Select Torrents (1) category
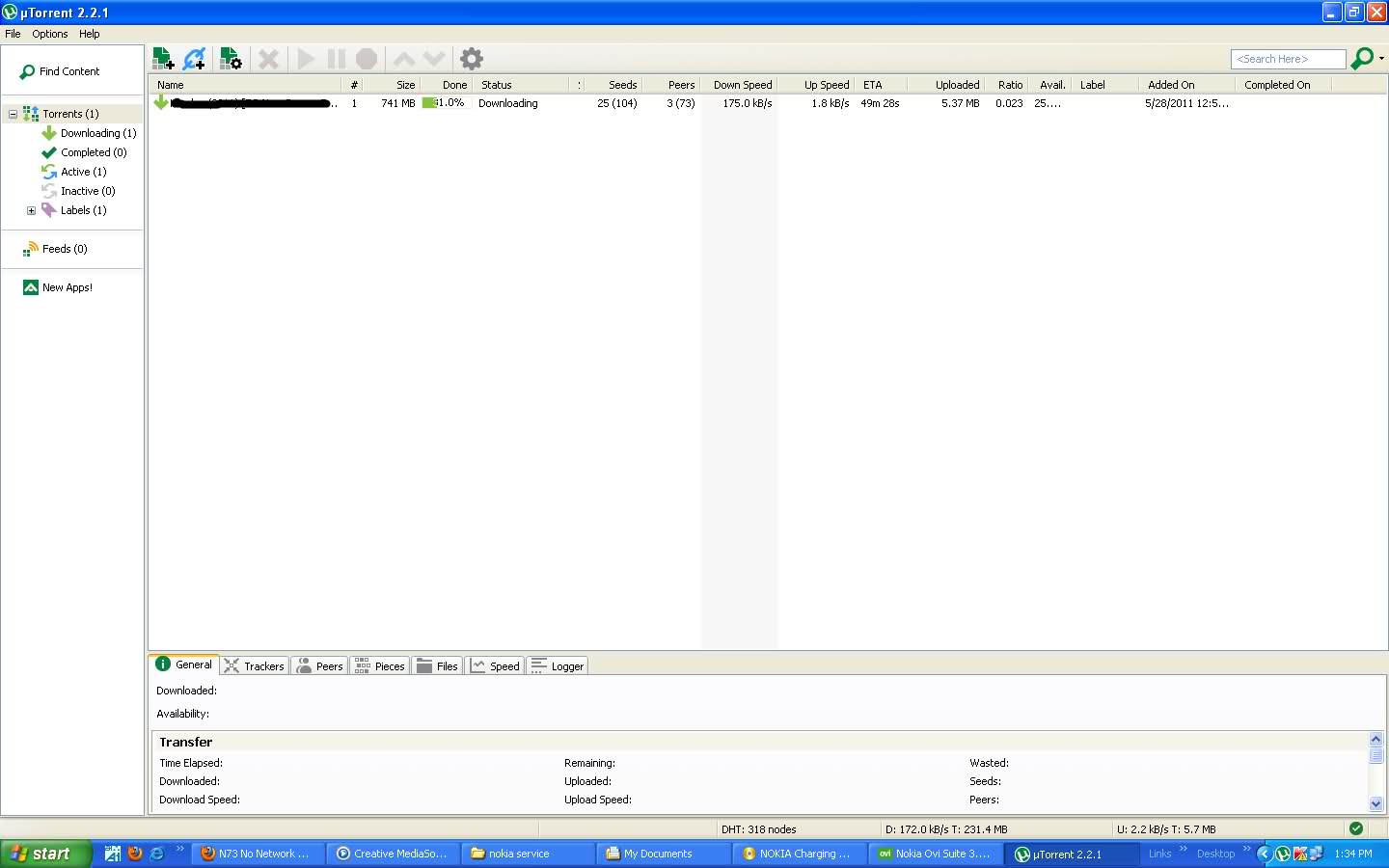 [x=70, y=114]
